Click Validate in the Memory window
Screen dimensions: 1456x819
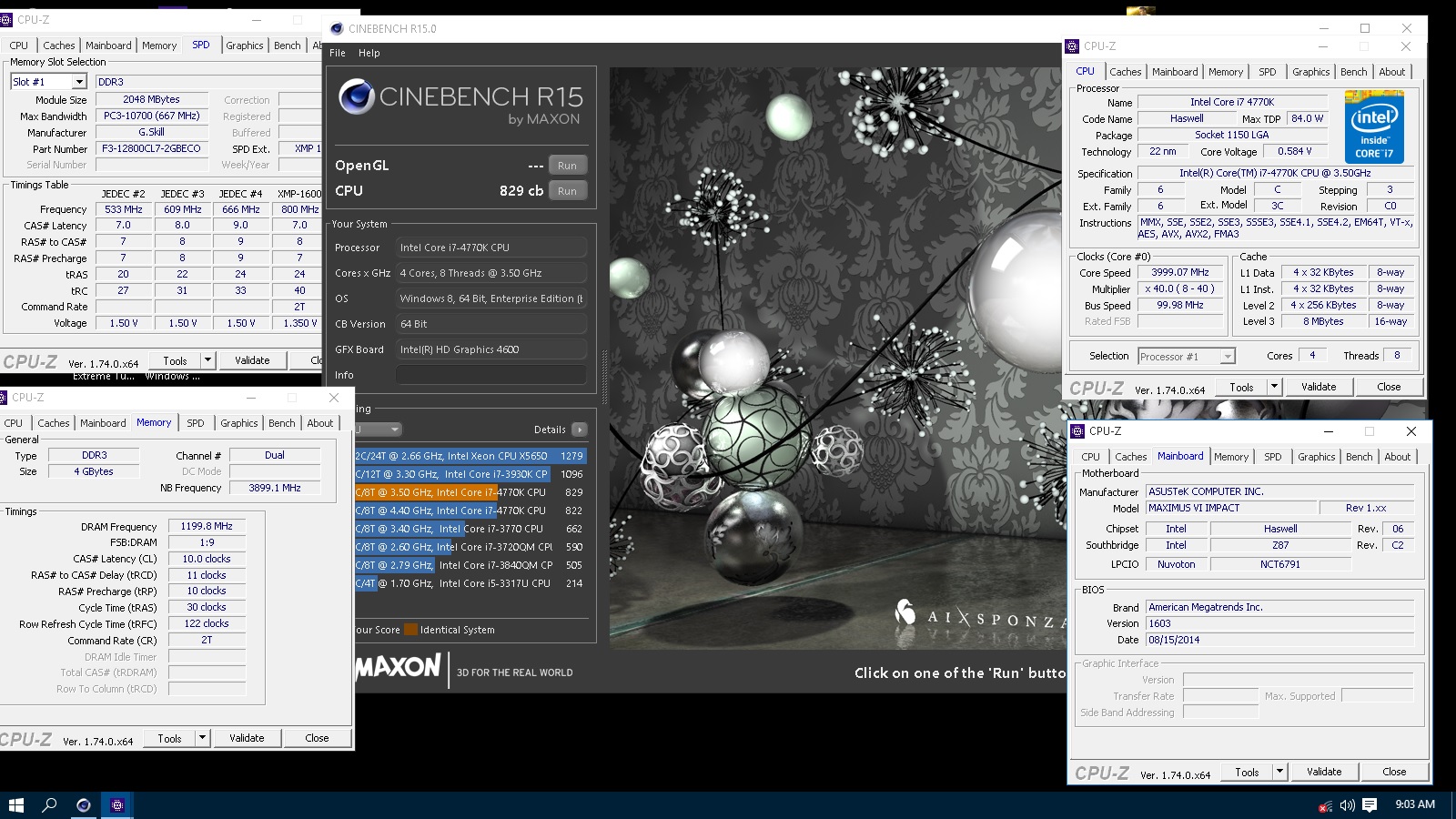pos(247,738)
